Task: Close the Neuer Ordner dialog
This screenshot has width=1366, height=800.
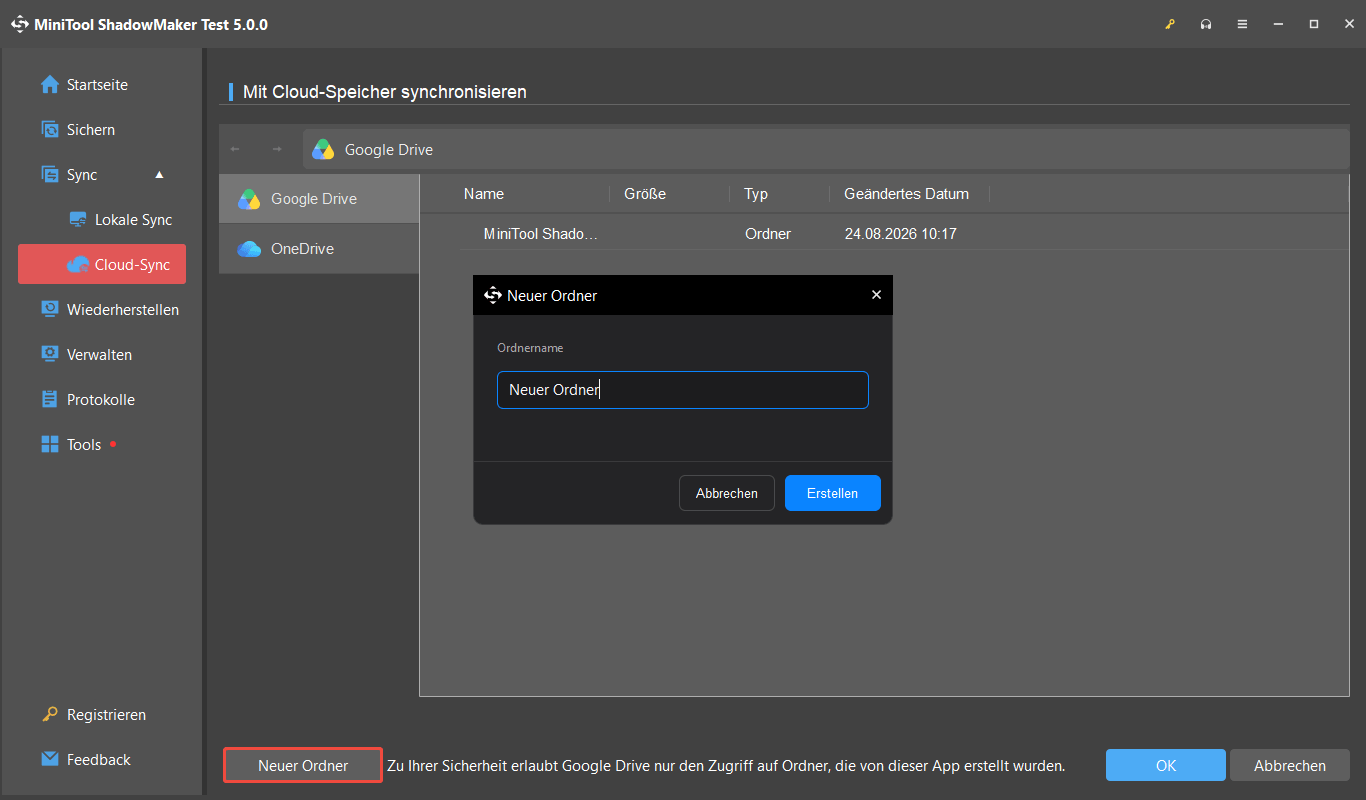Action: (876, 295)
